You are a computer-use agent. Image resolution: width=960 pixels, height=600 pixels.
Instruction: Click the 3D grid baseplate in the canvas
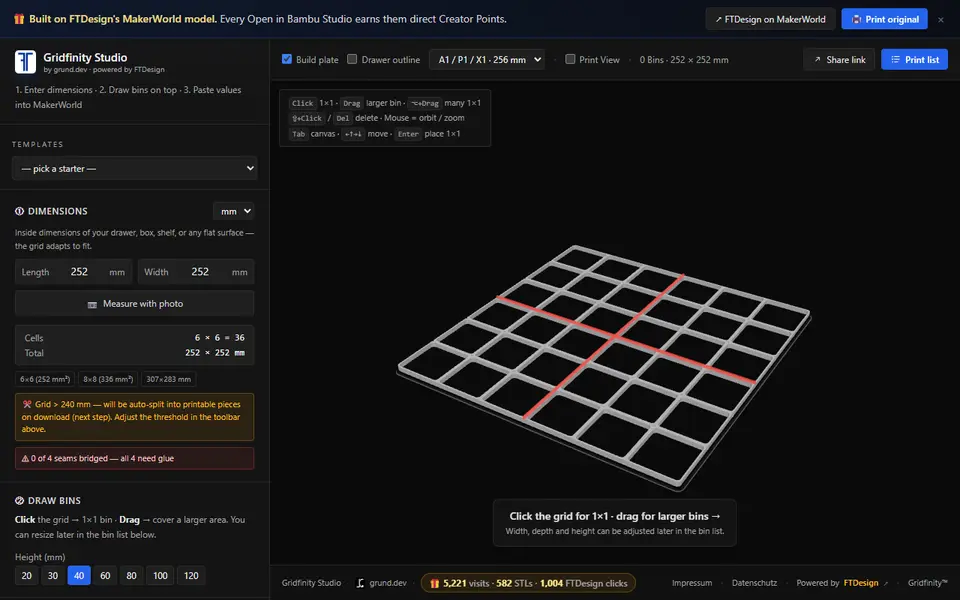604,366
